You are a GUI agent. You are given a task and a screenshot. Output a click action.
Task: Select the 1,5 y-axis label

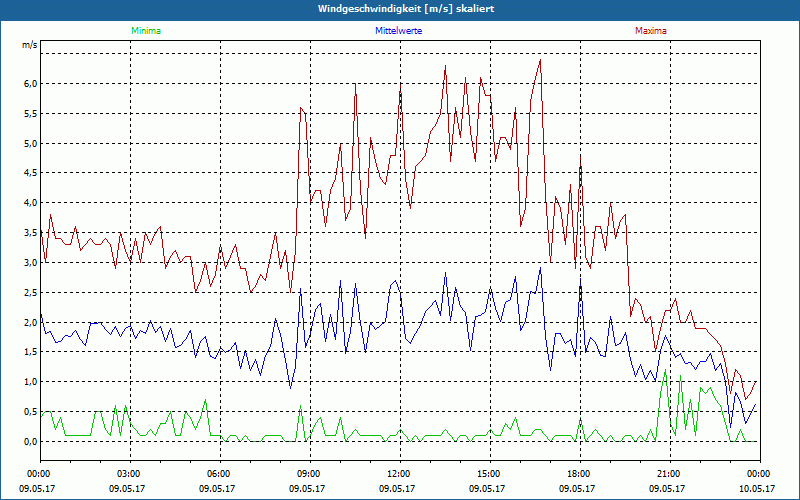click(30, 352)
